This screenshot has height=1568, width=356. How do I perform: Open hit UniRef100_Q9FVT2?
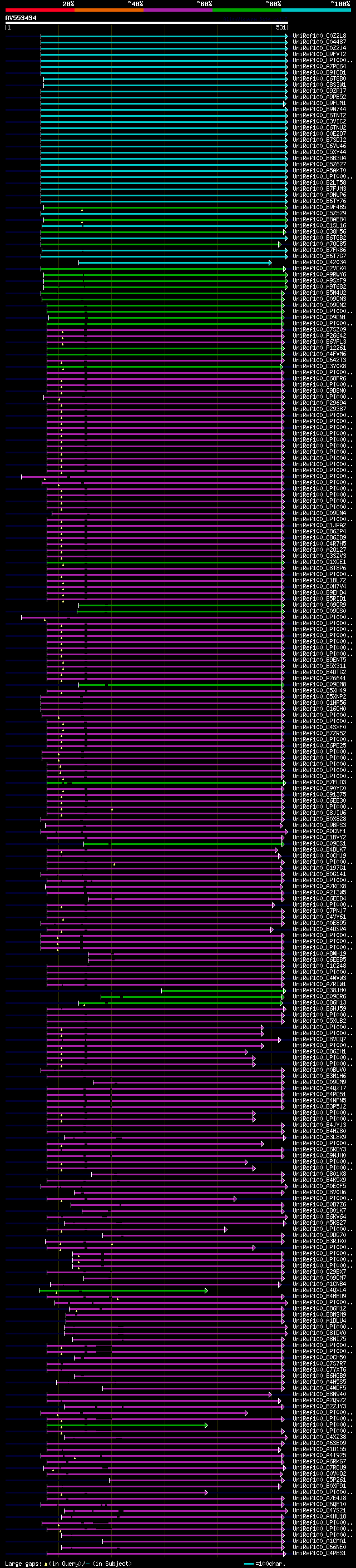tap(319, 54)
